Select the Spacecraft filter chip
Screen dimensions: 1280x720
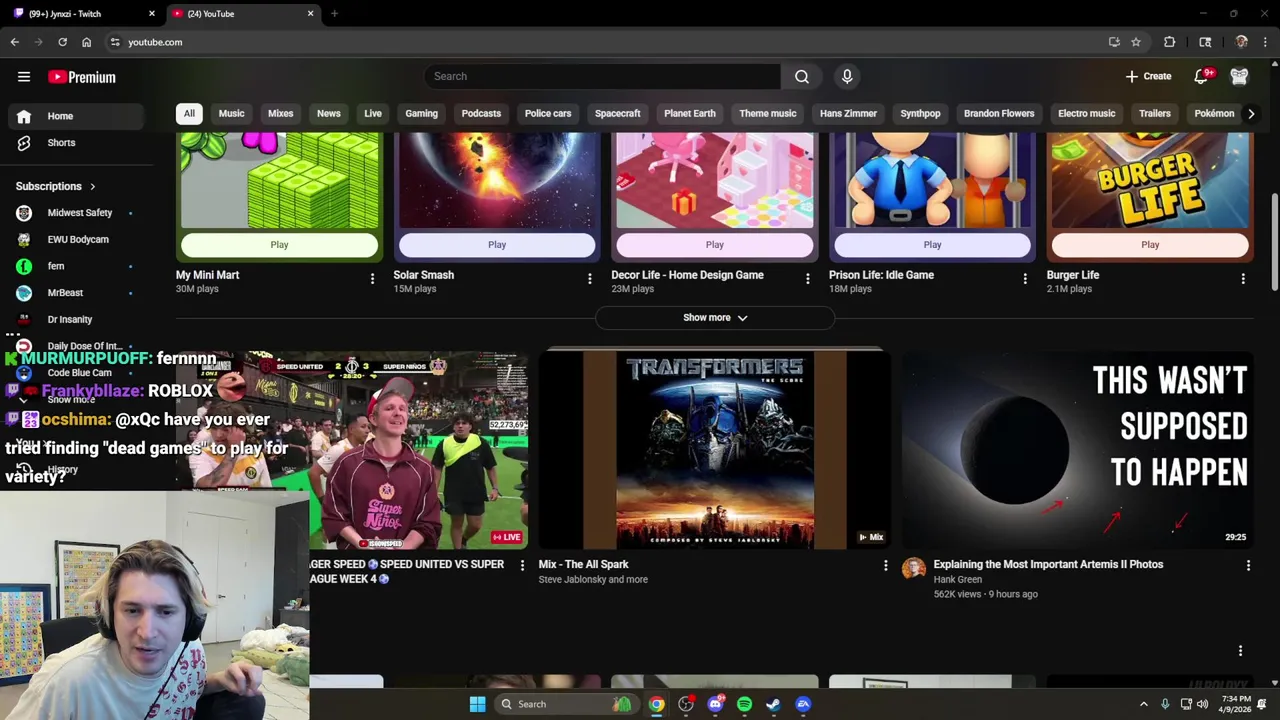(x=617, y=113)
